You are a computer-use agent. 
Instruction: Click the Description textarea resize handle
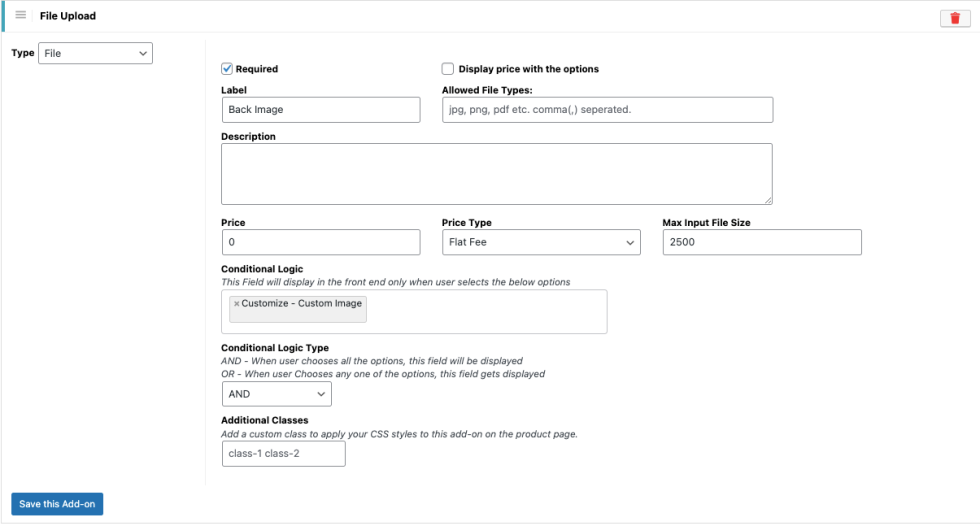pyautogui.click(x=767, y=199)
